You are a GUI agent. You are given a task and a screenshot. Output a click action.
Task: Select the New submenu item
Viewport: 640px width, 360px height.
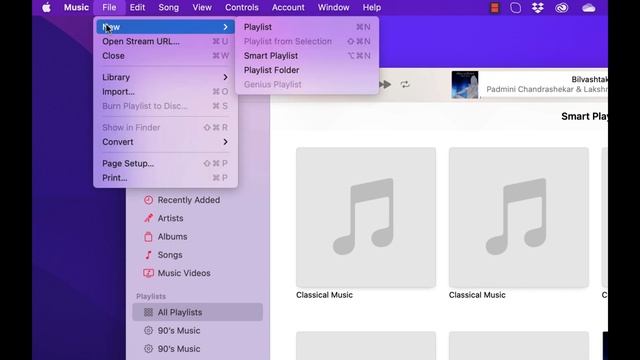(x=165, y=27)
